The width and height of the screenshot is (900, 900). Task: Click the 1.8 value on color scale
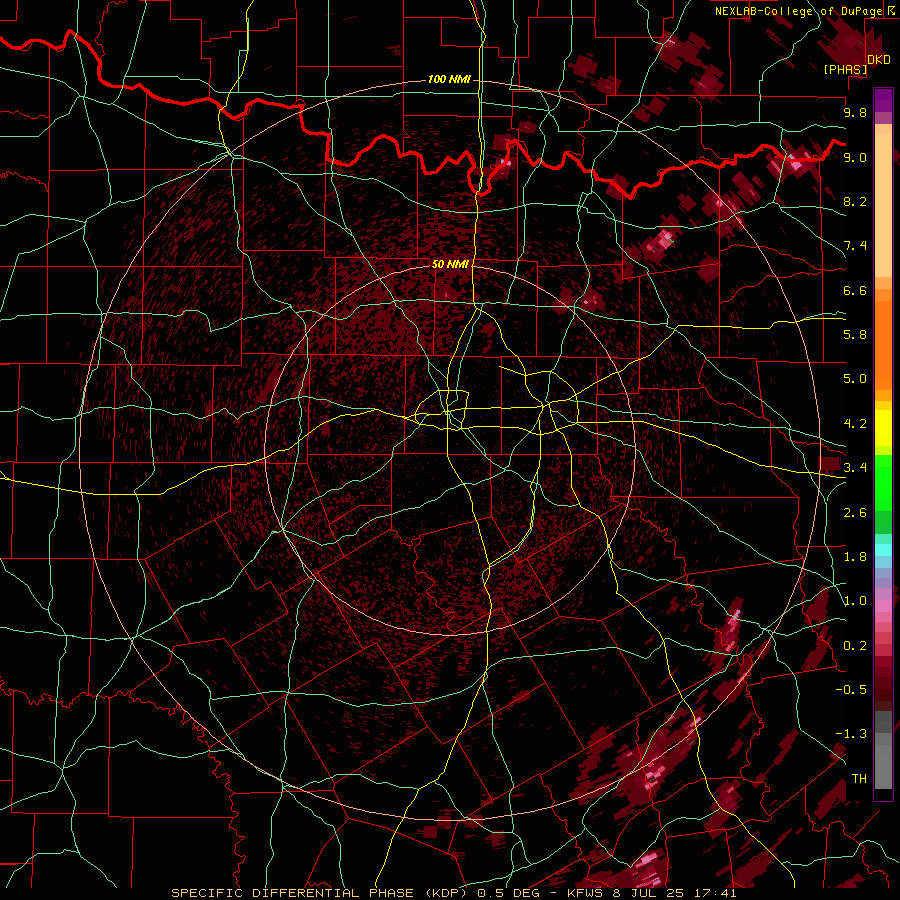855,557
